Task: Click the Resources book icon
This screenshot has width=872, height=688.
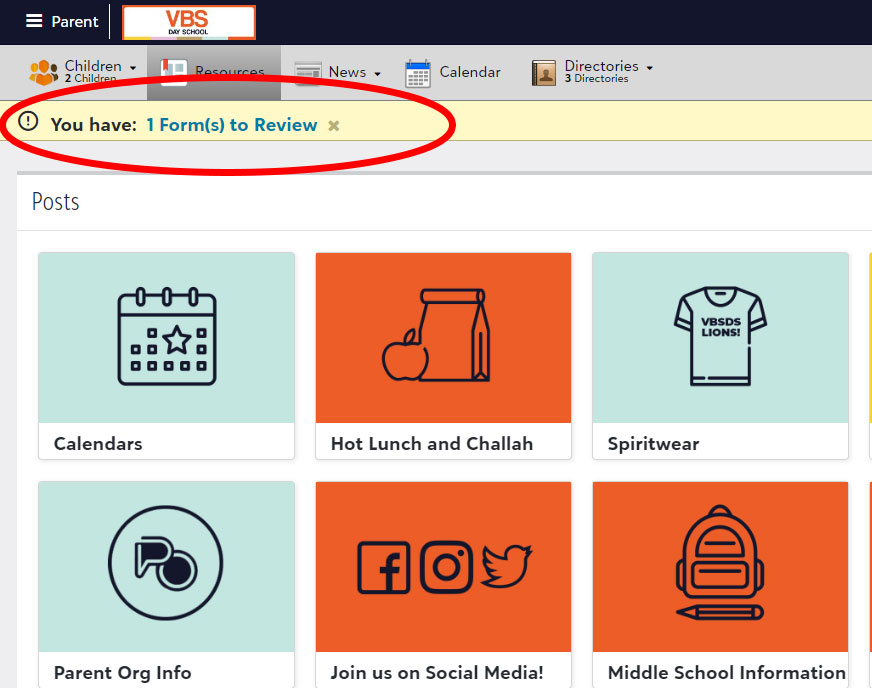Action: (174, 72)
